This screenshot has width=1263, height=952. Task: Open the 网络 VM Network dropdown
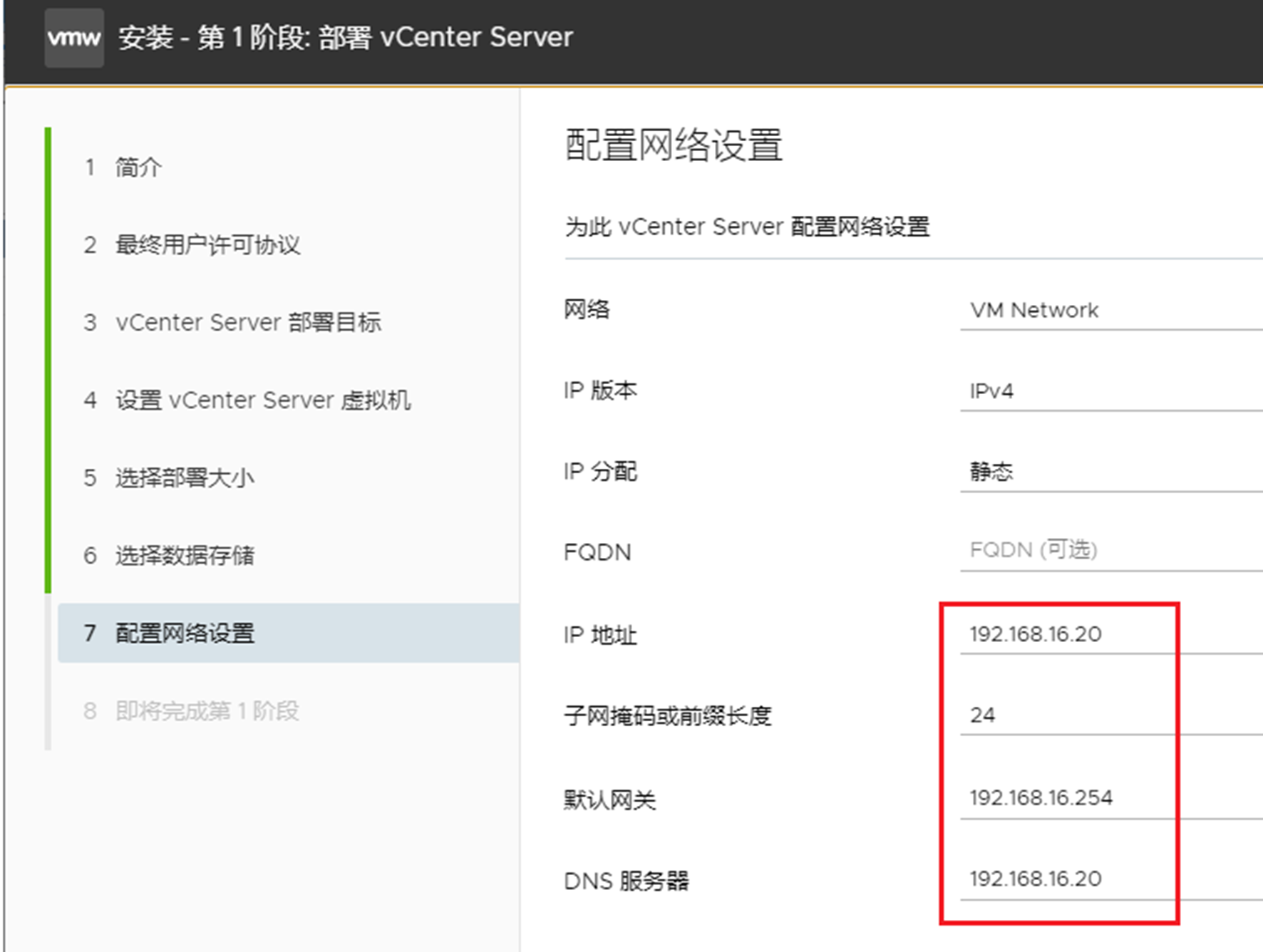(x=1111, y=311)
